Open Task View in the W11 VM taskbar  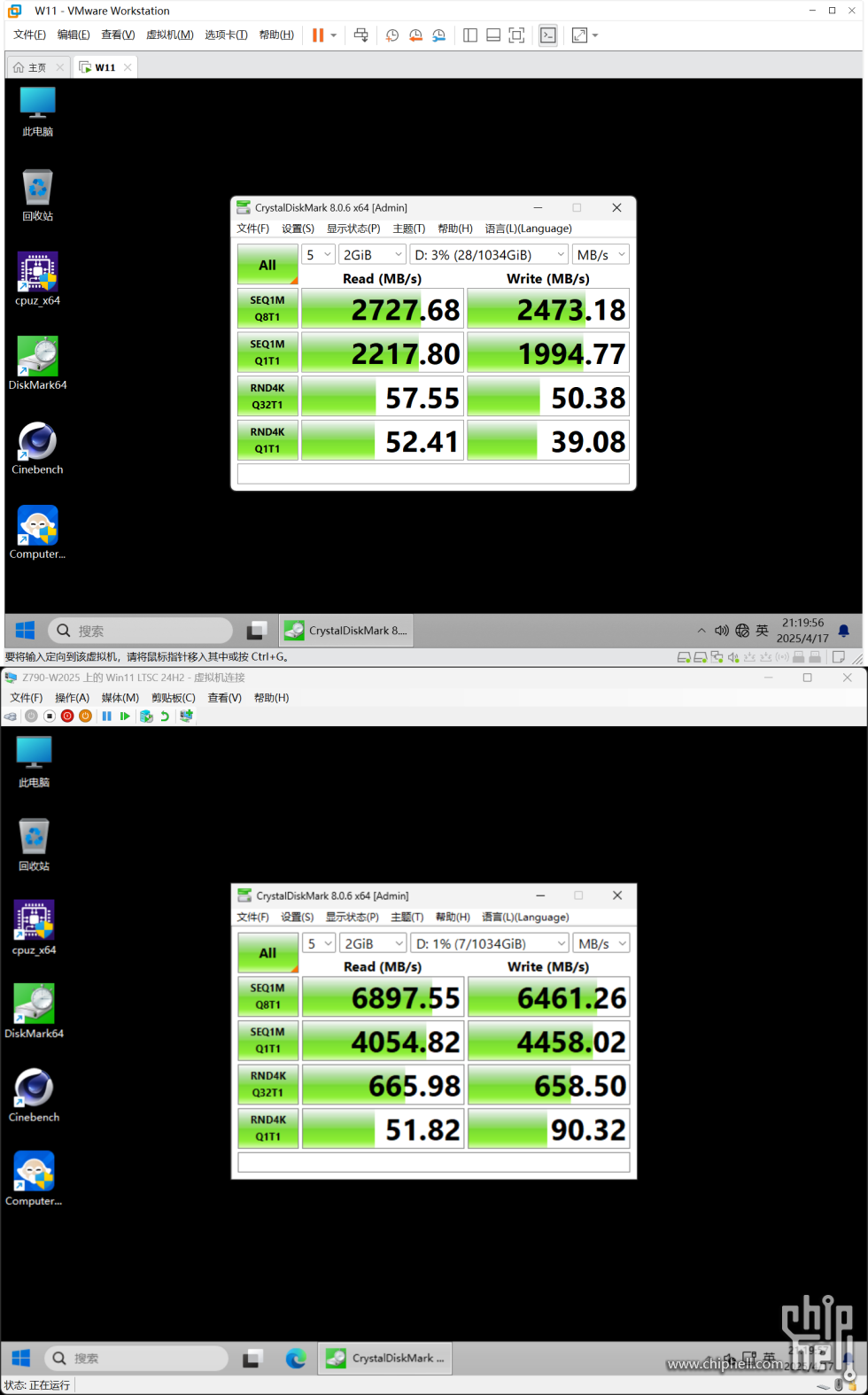pyautogui.click(x=257, y=631)
